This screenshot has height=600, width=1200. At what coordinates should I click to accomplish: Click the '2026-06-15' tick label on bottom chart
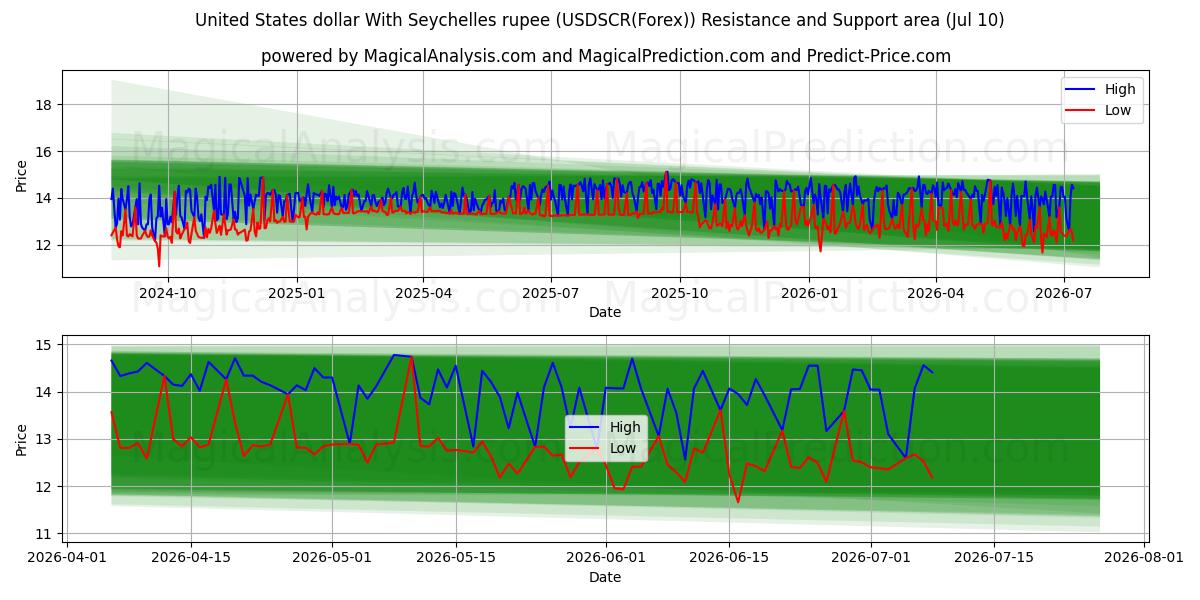pos(730,559)
